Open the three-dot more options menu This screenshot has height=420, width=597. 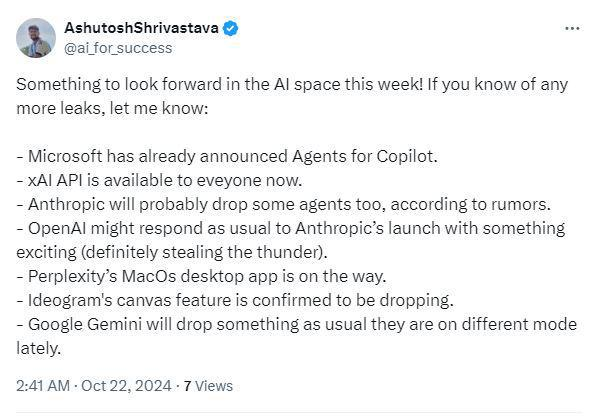pyautogui.click(x=572, y=29)
